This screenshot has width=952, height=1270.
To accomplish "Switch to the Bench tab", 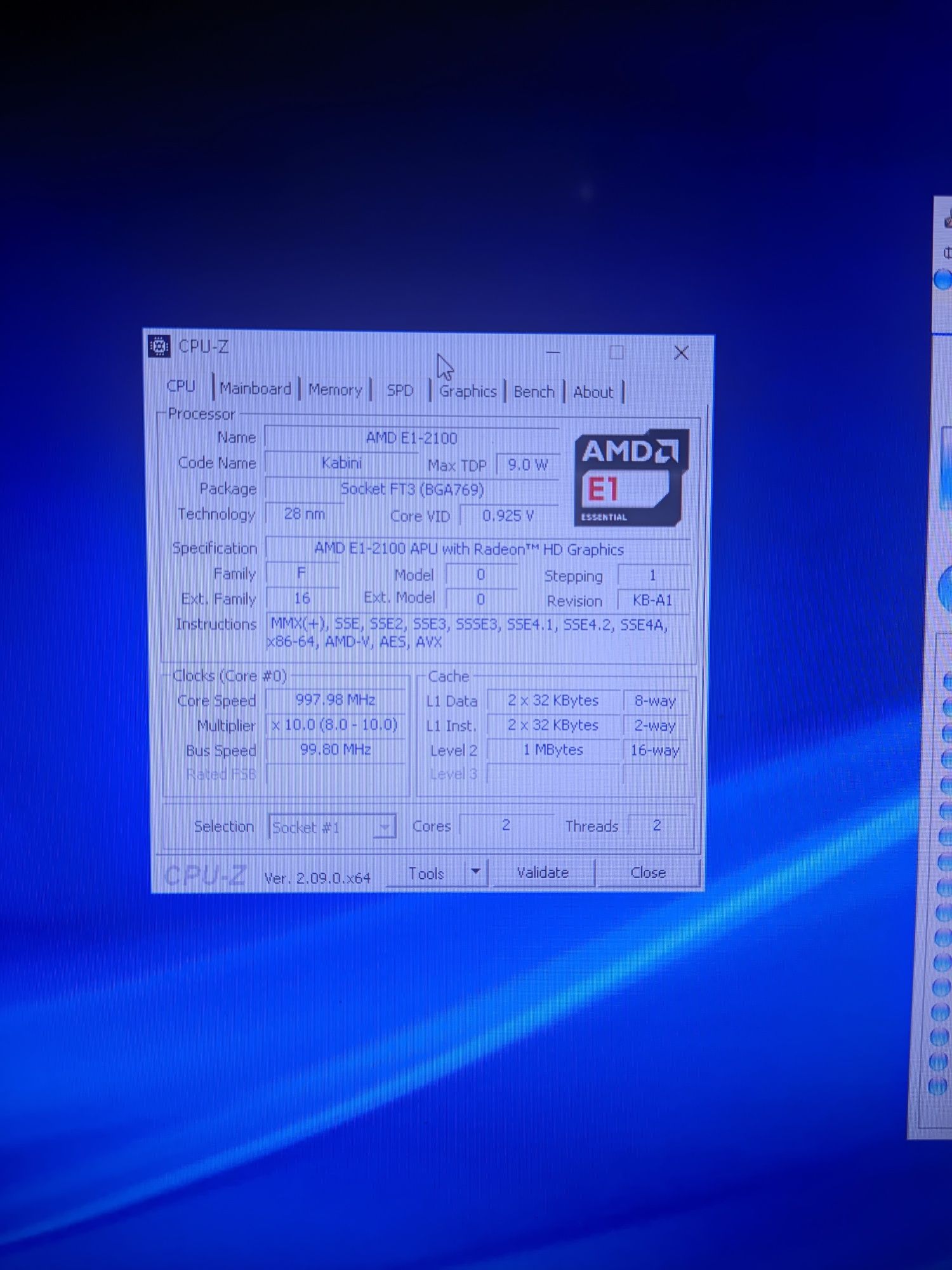I will (x=534, y=392).
